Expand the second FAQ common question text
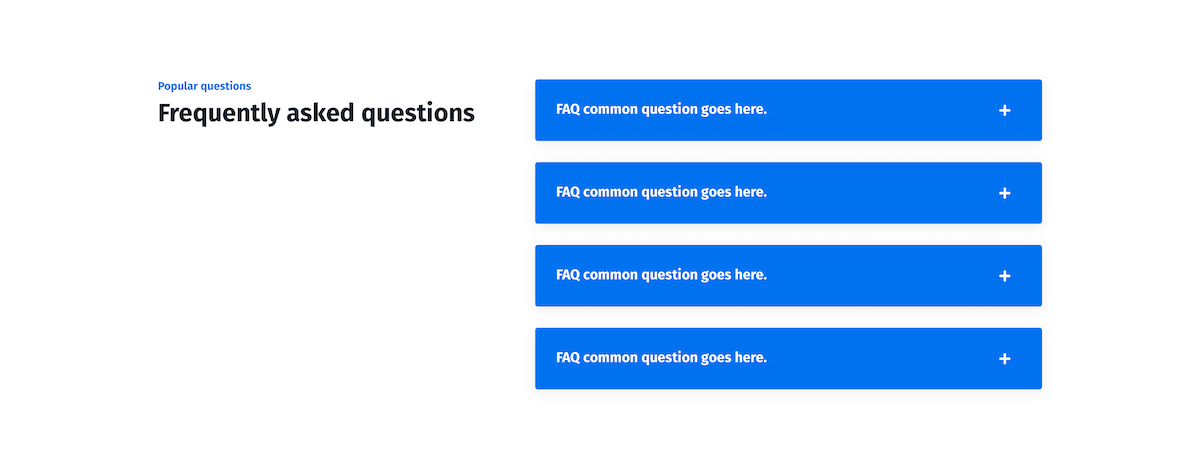1200x468 pixels. [x=661, y=192]
